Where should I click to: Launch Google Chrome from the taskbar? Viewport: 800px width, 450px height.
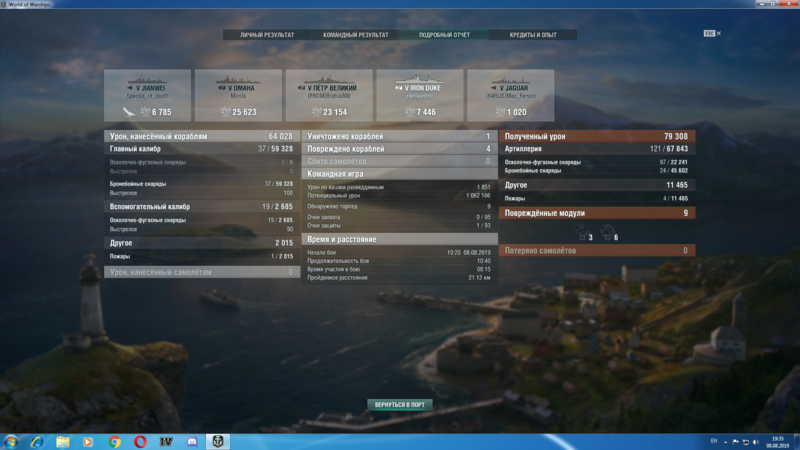click(x=115, y=441)
